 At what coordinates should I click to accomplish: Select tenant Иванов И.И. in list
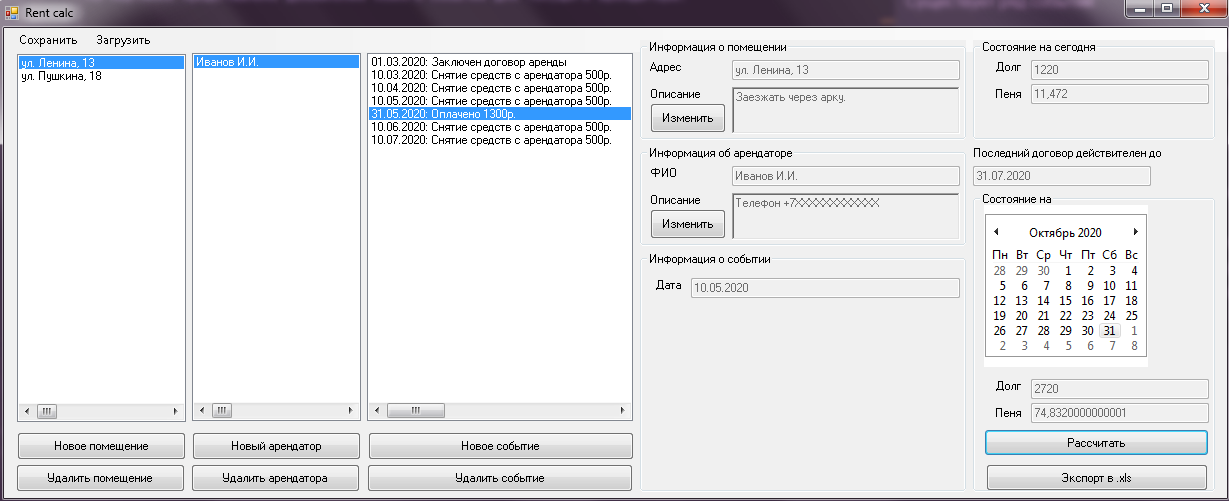pyautogui.click(x=276, y=62)
